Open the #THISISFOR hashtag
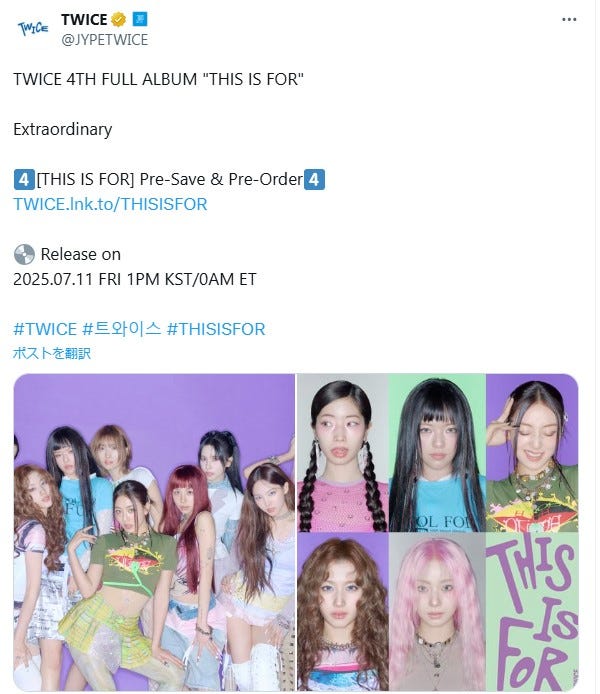This screenshot has width=600, height=694. 216,329
